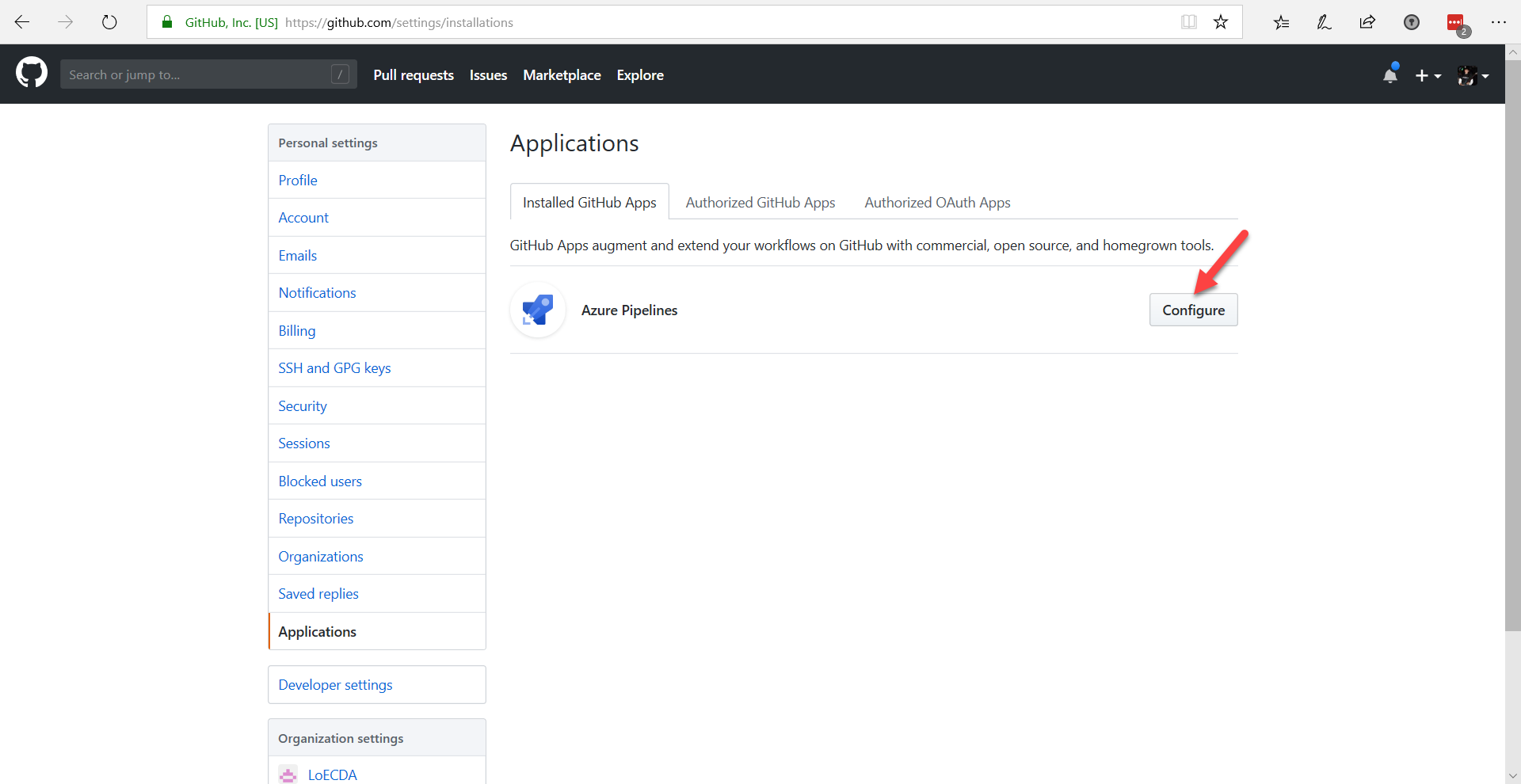Viewport: 1521px width, 784px height.
Task: Click the add notes pen icon
Action: [1324, 22]
